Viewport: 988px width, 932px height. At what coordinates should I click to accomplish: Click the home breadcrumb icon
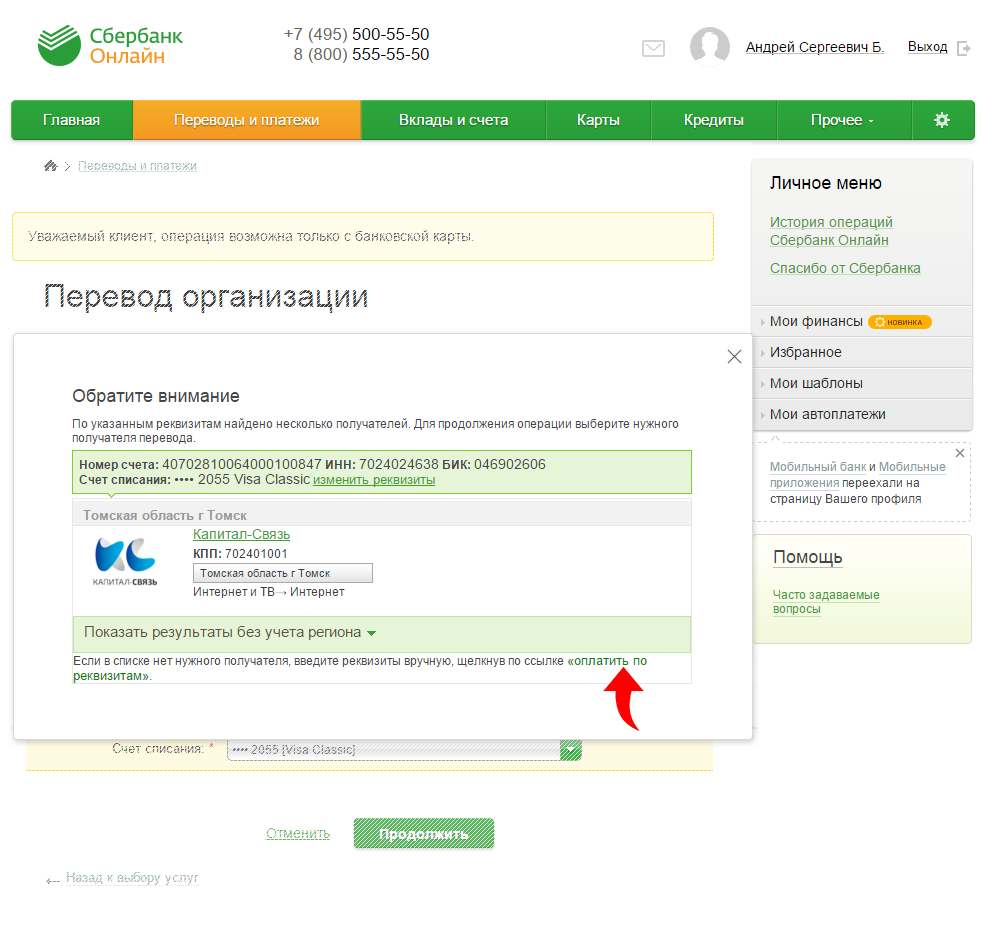coord(50,166)
